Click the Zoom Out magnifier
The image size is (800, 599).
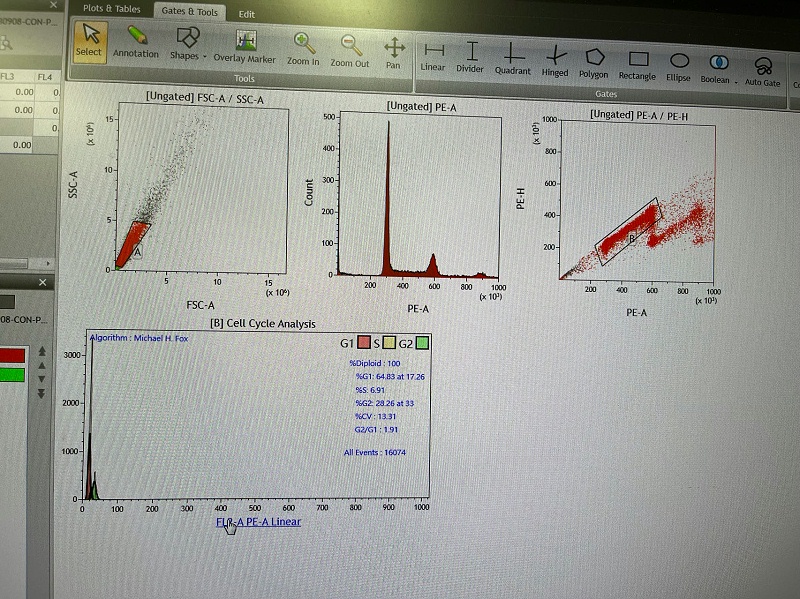pyautogui.click(x=350, y=48)
